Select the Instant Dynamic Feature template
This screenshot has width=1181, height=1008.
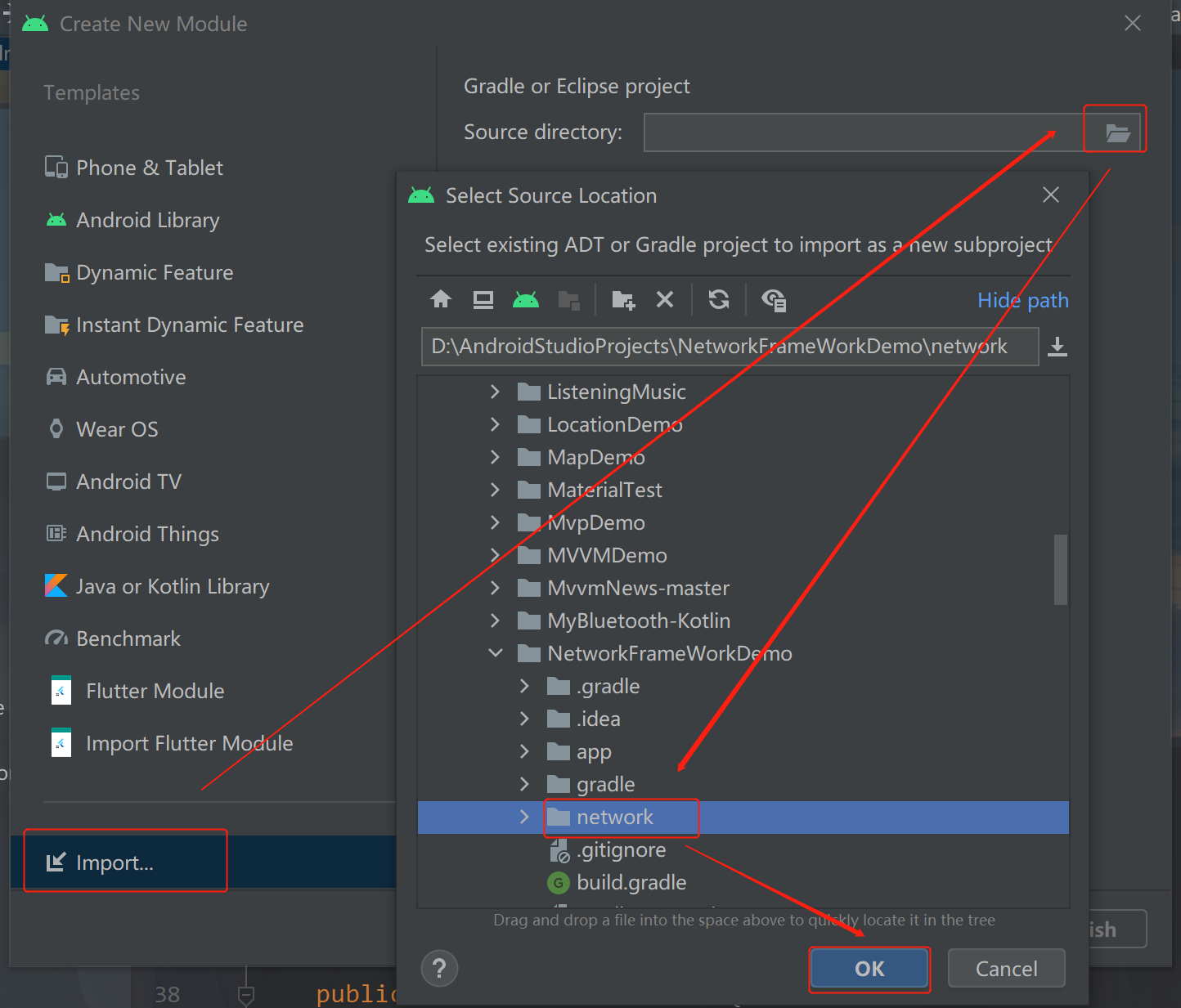[174, 325]
